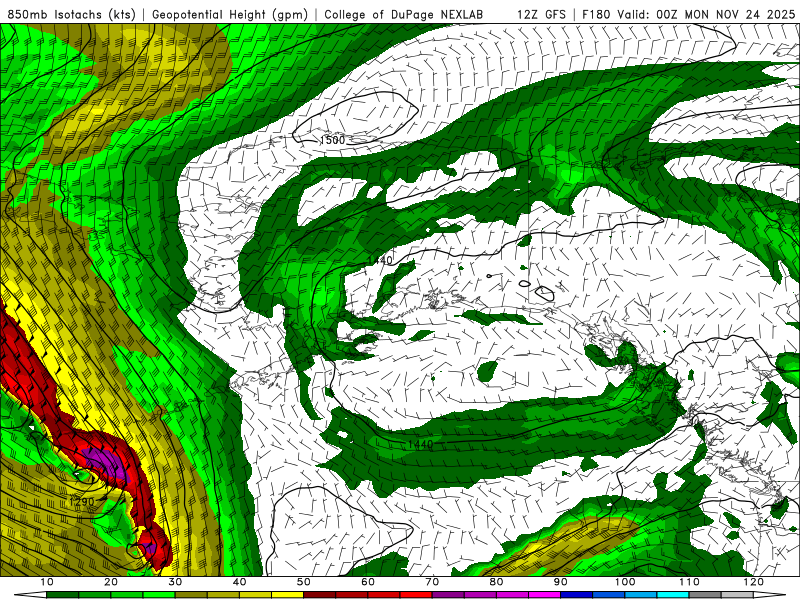The width and height of the screenshot is (800, 600).
Task: Click the '20' tick label on the color scale
Action: point(111,582)
